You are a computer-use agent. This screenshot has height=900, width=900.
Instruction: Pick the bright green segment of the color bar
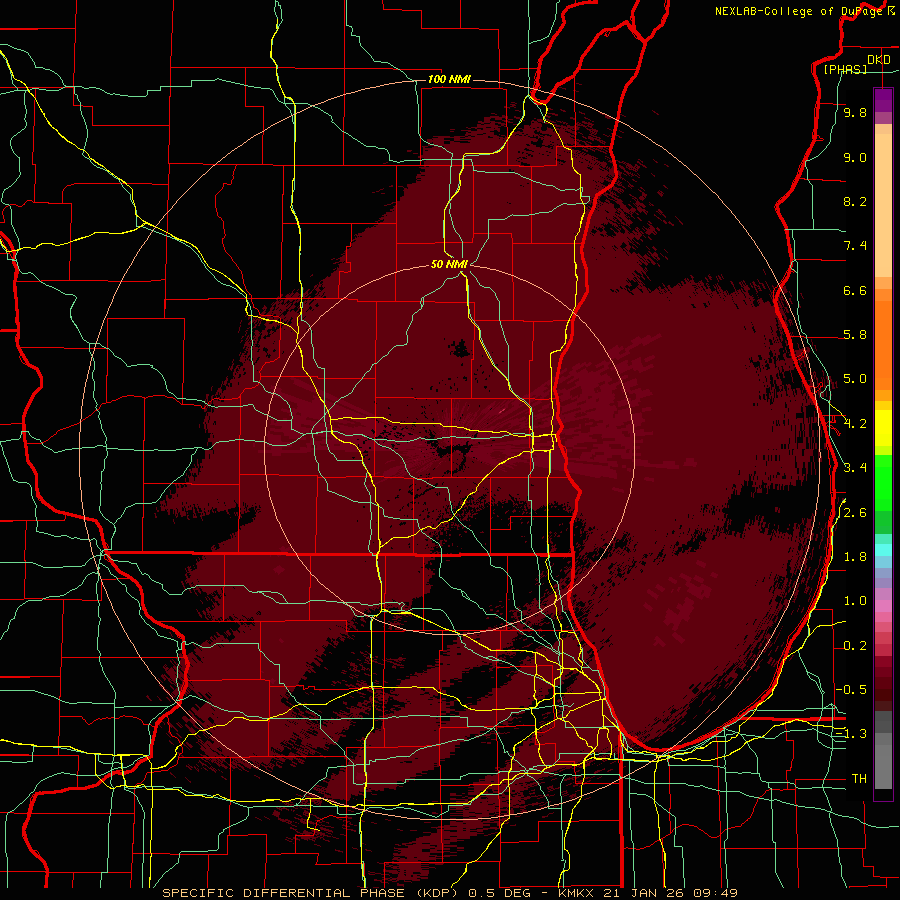click(883, 482)
